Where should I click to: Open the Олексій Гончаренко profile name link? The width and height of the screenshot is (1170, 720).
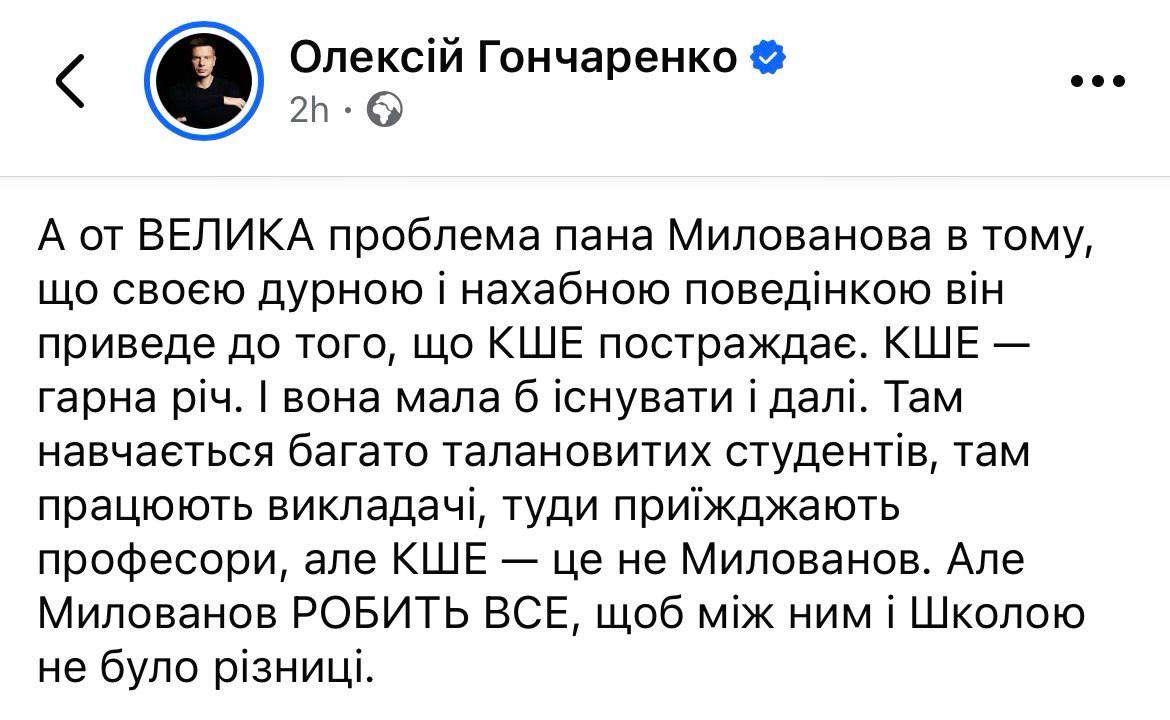coord(513,57)
